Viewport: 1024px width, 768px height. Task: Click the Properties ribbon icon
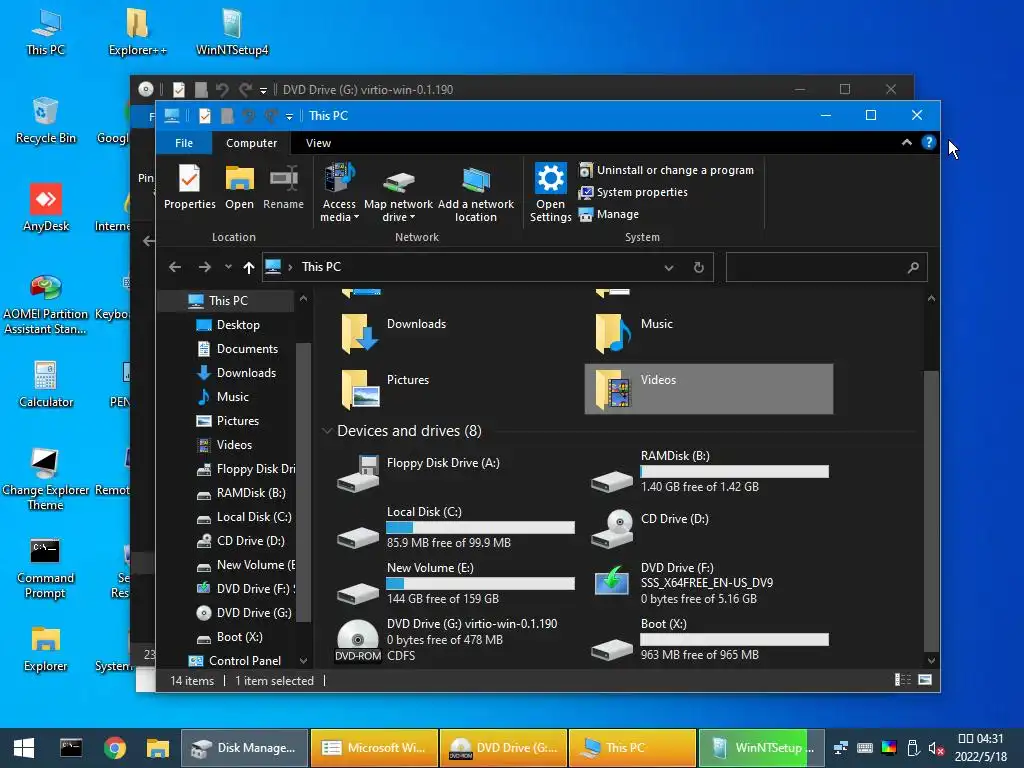point(189,187)
